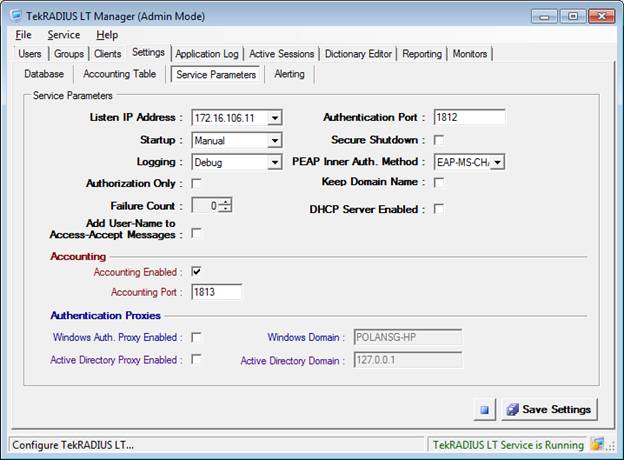This screenshot has width=624, height=460.
Task: Enable Active Directory Proxy checkbox
Action: pos(196,359)
